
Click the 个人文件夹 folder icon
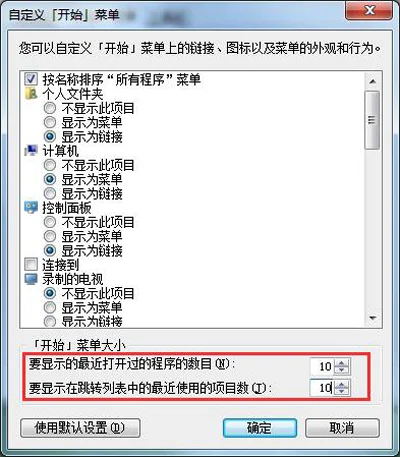click(x=31, y=94)
